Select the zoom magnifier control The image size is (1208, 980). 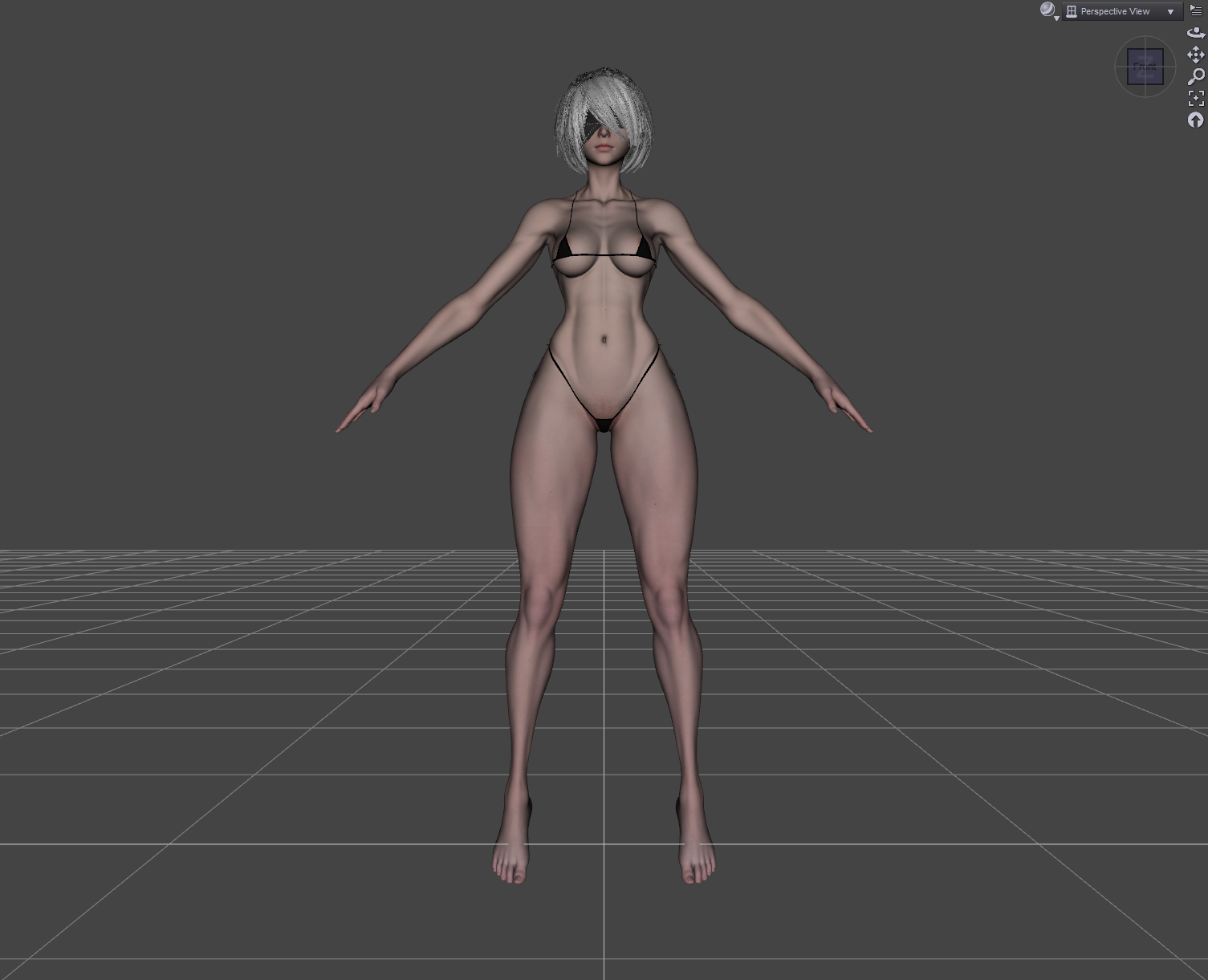point(1196,76)
